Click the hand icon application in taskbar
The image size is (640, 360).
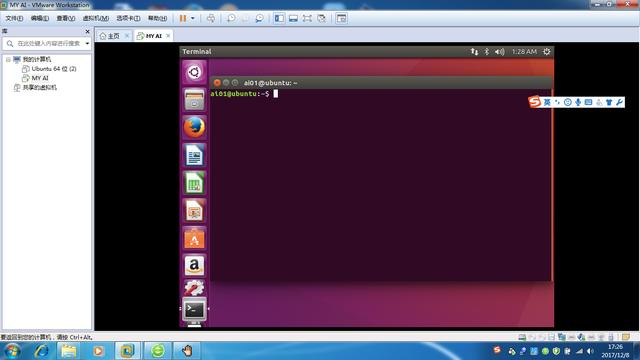(x=187, y=351)
